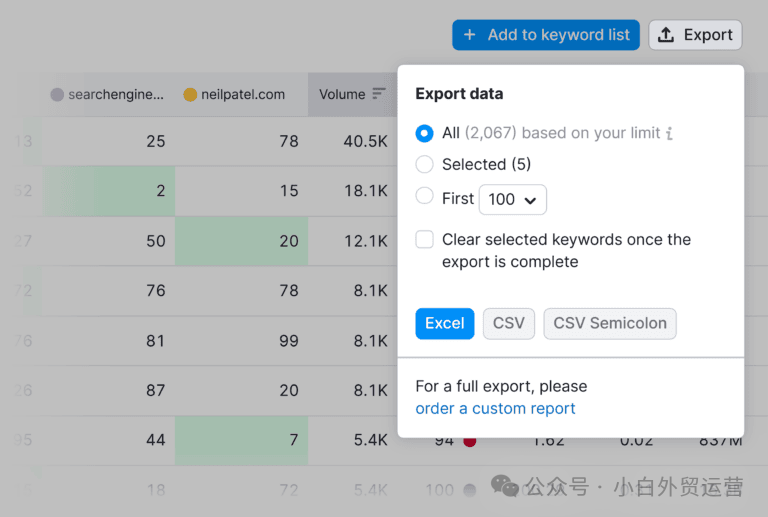Open the order a custom report link
The image size is (768, 517).
495,408
